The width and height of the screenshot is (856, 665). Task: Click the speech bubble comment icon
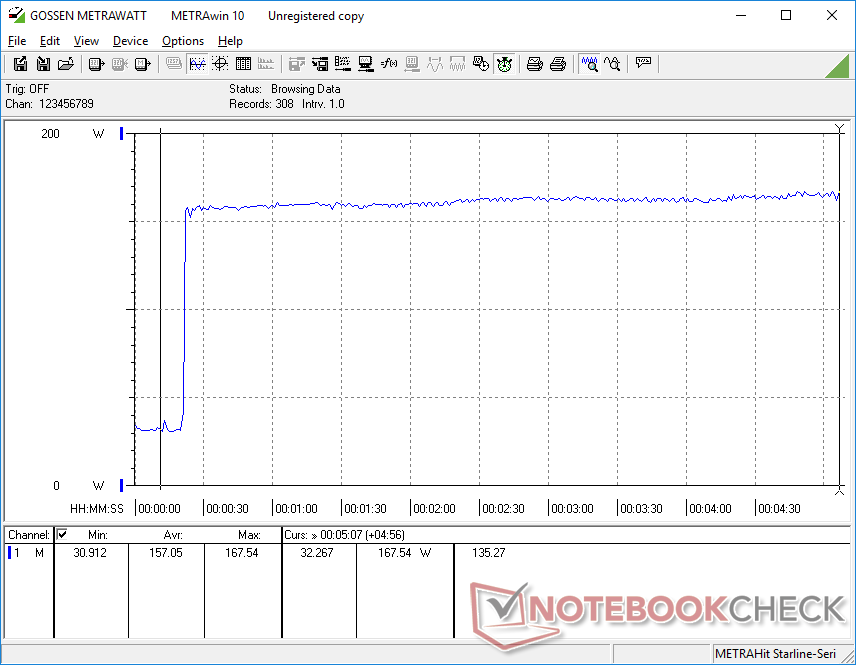[x=643, y=64]
